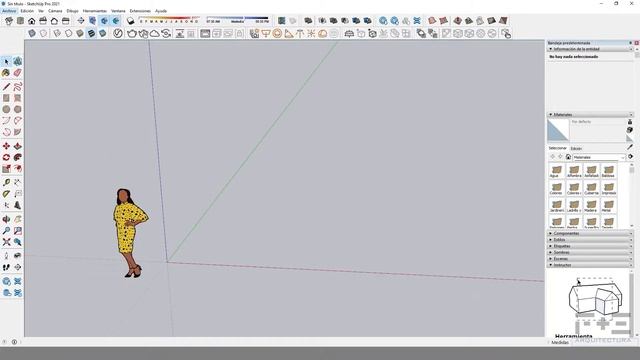Screen dimensions: 640x360
Task: Select the Freehand drawing tool
Action: [x=18, y=87]
